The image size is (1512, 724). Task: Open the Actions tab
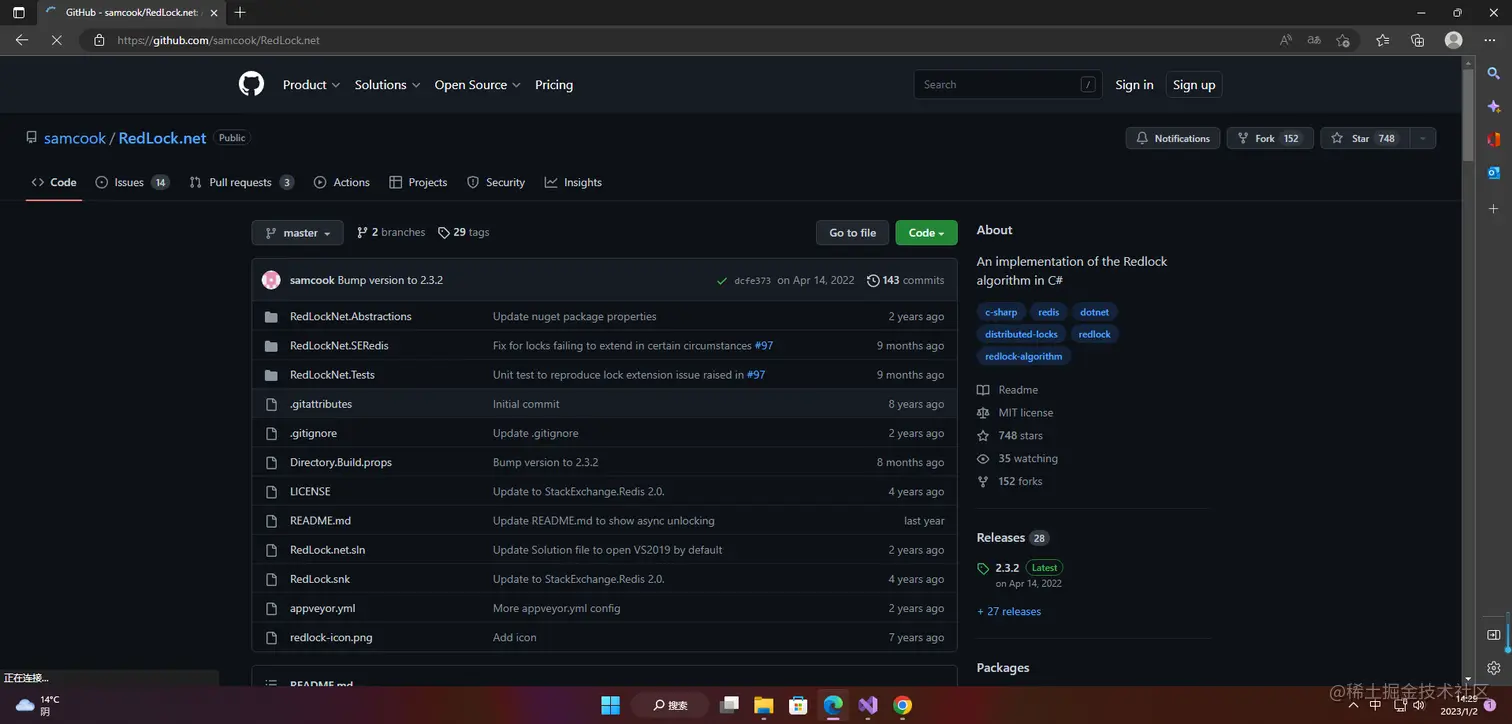pos(342,182)
